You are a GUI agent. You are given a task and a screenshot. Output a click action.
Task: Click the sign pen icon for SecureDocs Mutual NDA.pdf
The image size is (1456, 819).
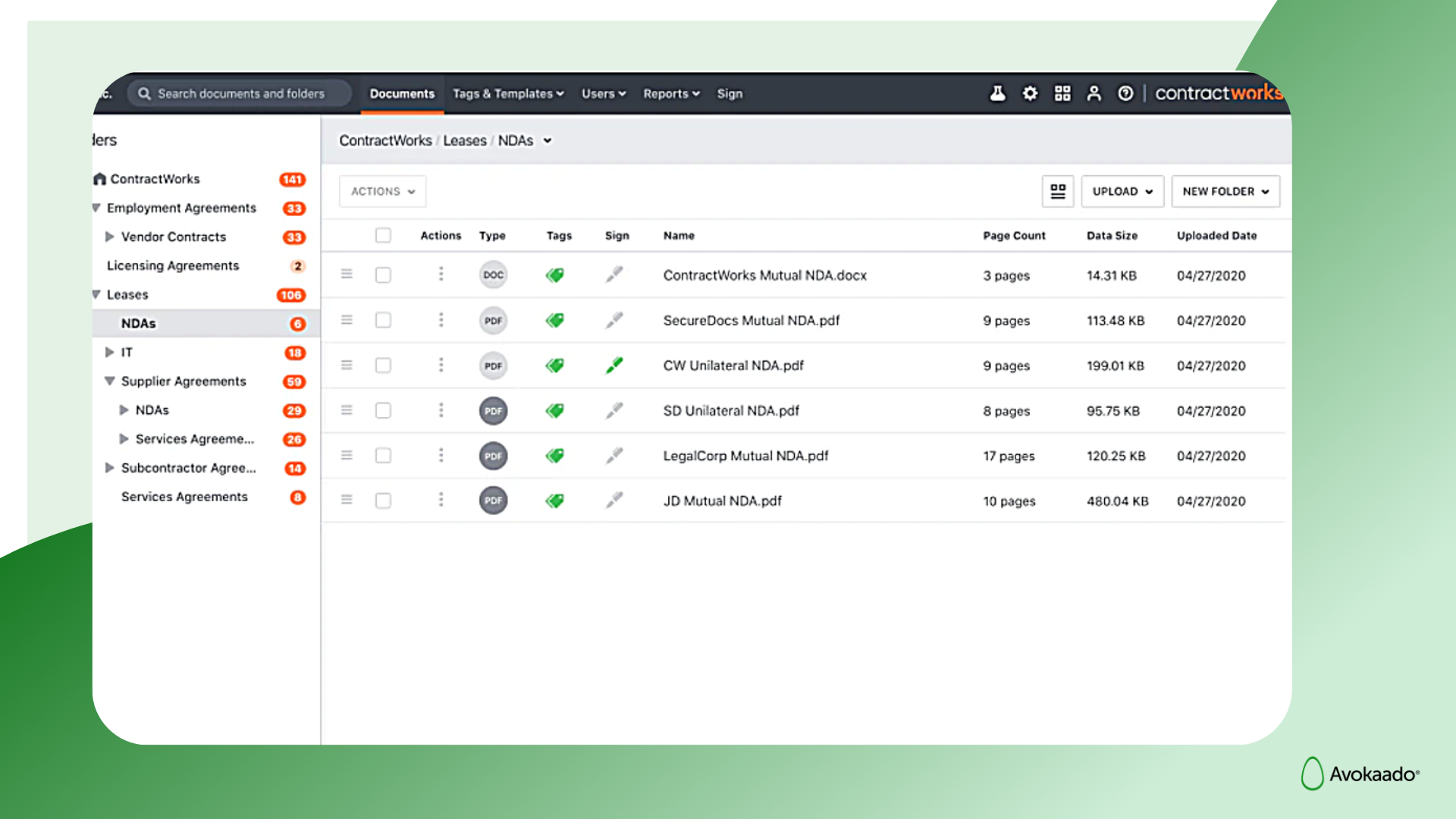tap(614, 320)
